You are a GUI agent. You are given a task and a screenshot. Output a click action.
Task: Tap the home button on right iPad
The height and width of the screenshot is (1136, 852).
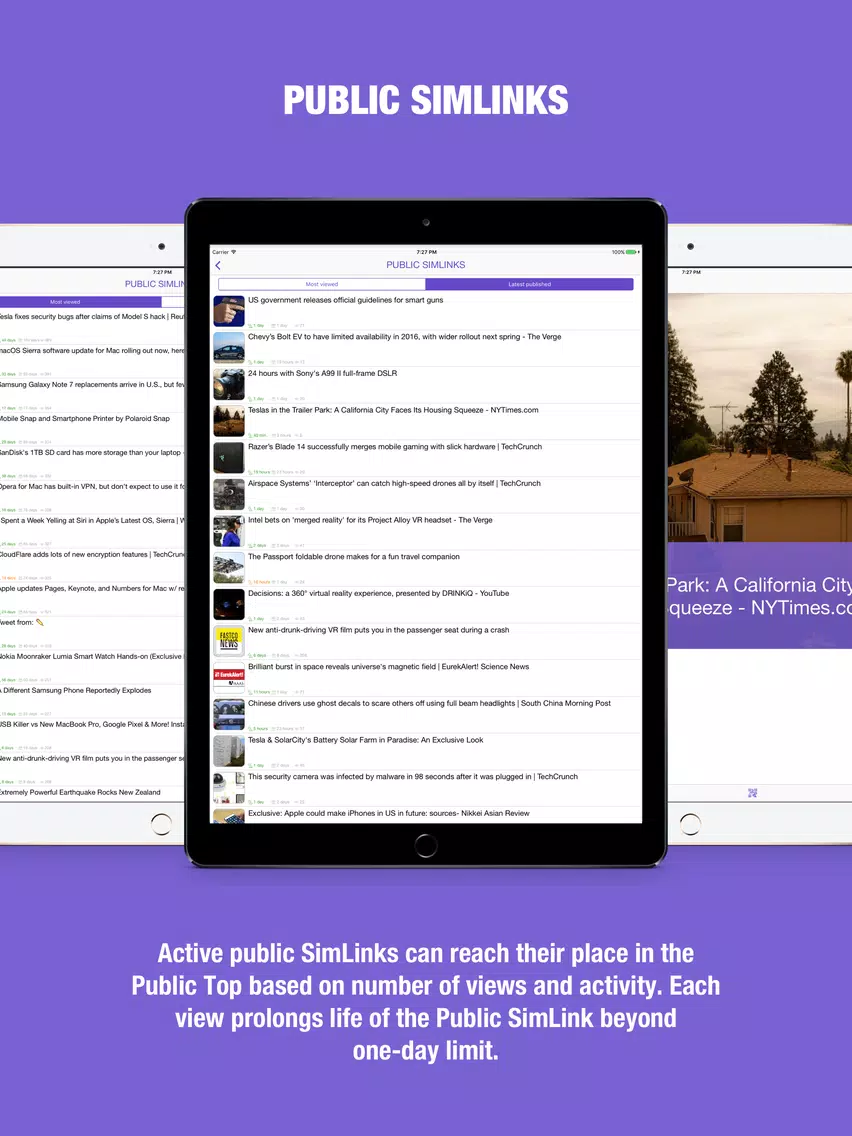(690, 824)
